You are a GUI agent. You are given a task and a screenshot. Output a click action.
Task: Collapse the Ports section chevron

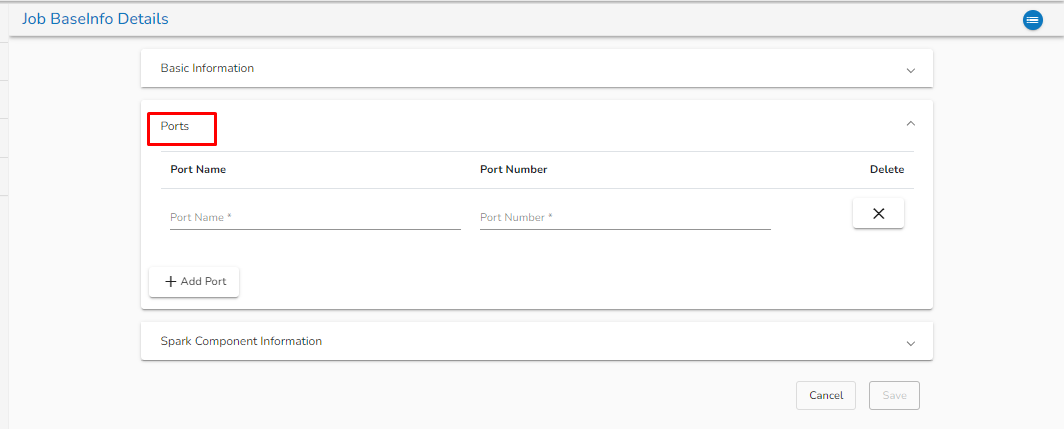tap(910, 124)
